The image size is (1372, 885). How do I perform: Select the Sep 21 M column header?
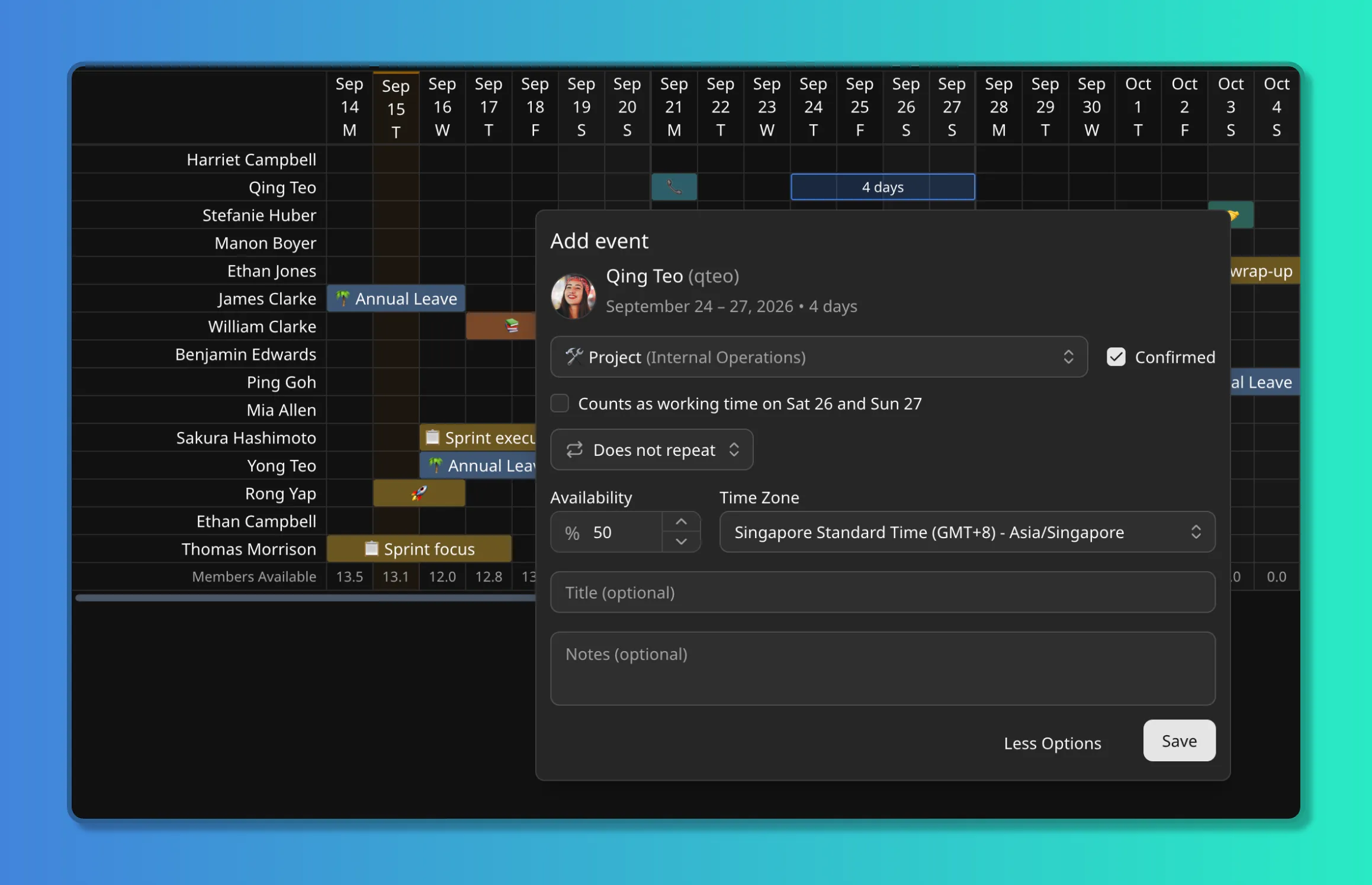click(x=674, y=107)
